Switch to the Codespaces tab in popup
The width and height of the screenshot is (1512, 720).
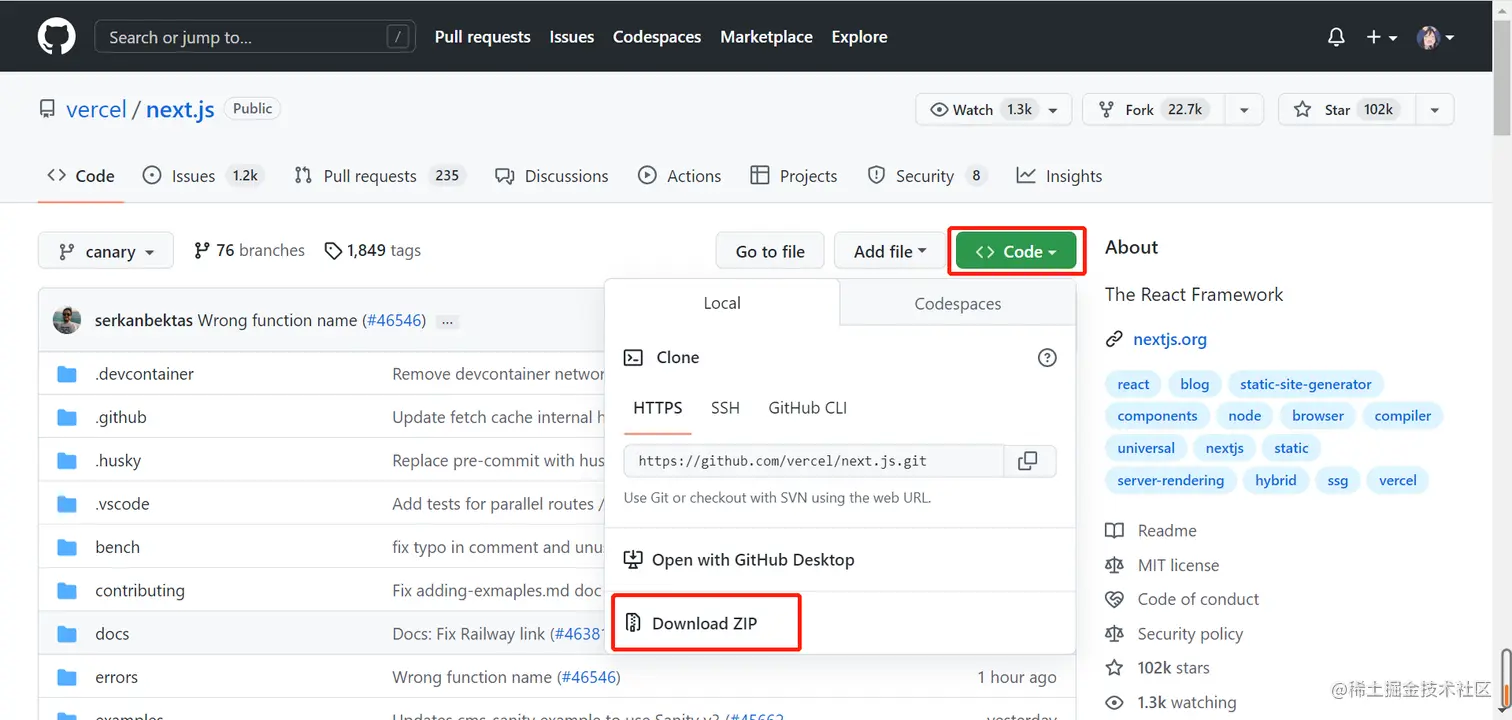[958, 304]
